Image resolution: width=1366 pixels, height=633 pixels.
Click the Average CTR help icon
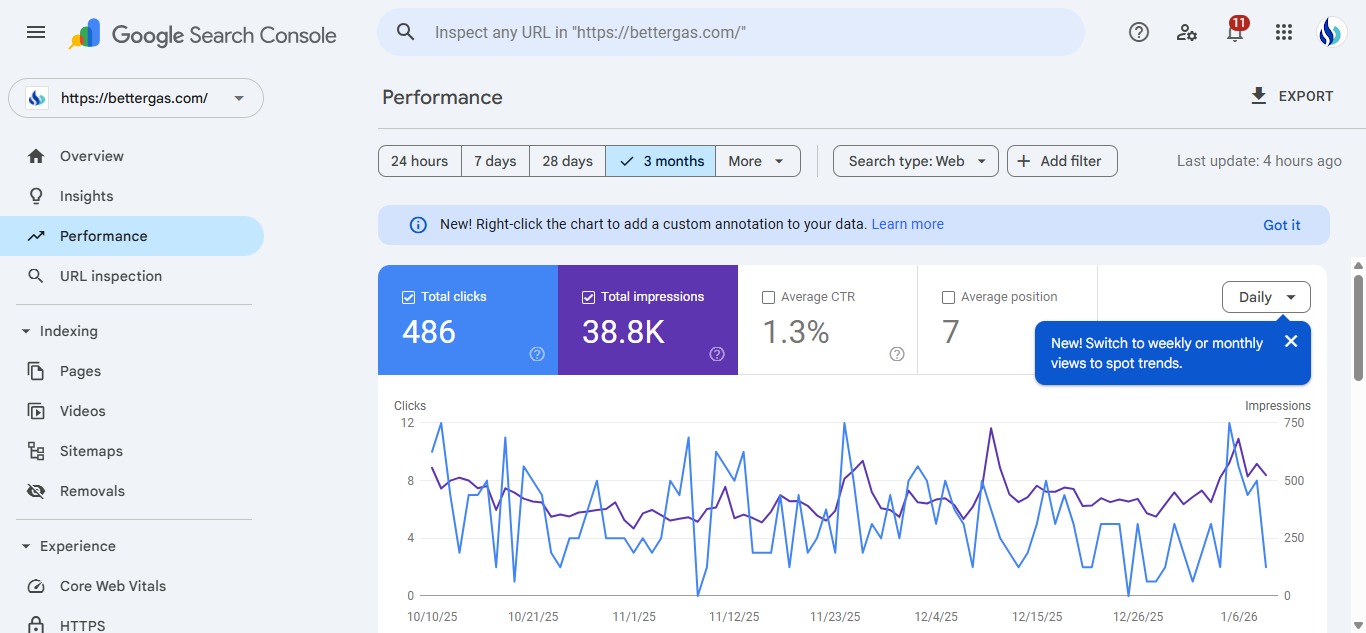(x=897, y=354)
